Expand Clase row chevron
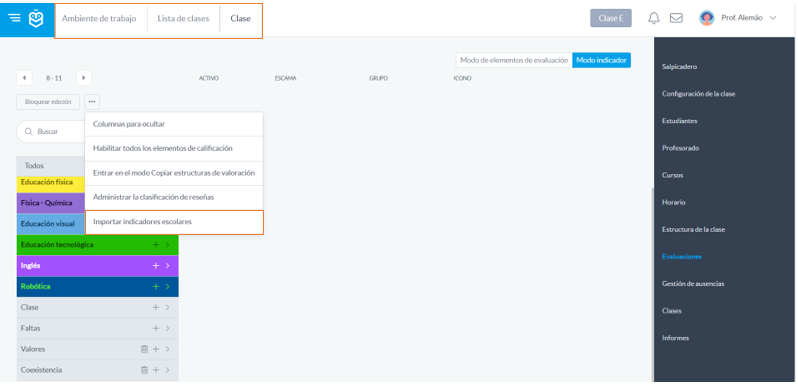This screenshot has width=798, height=385. [167, 308]
